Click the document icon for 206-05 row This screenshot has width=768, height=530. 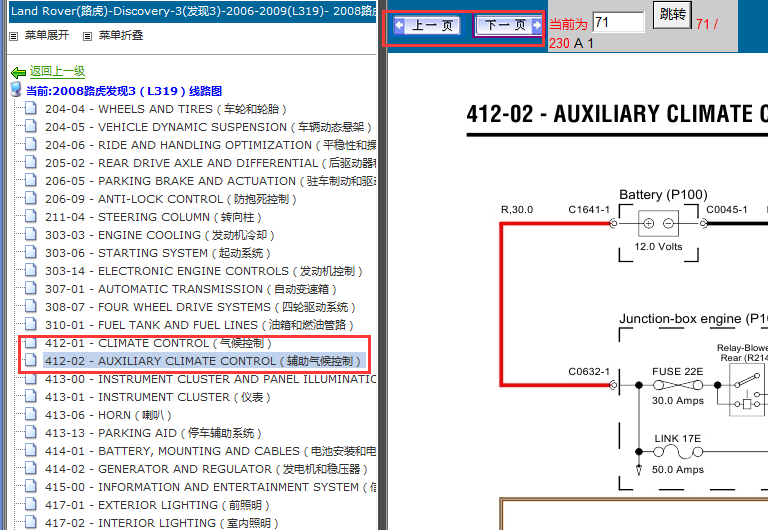pos(30,180)
